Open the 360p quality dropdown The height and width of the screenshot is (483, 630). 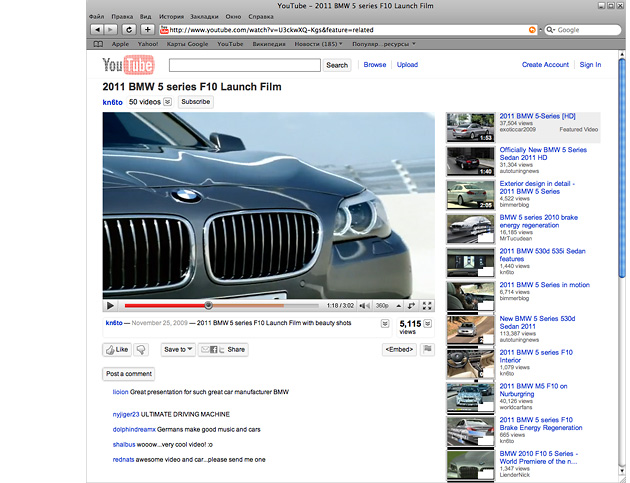[385, 305]
